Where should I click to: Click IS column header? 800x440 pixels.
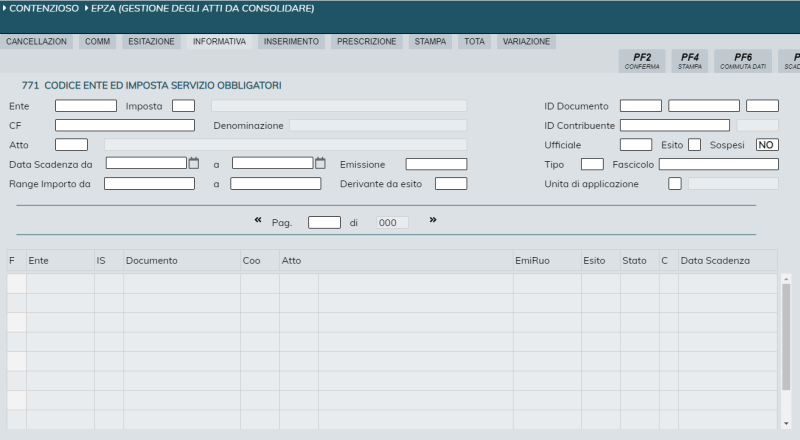point(109,260)
